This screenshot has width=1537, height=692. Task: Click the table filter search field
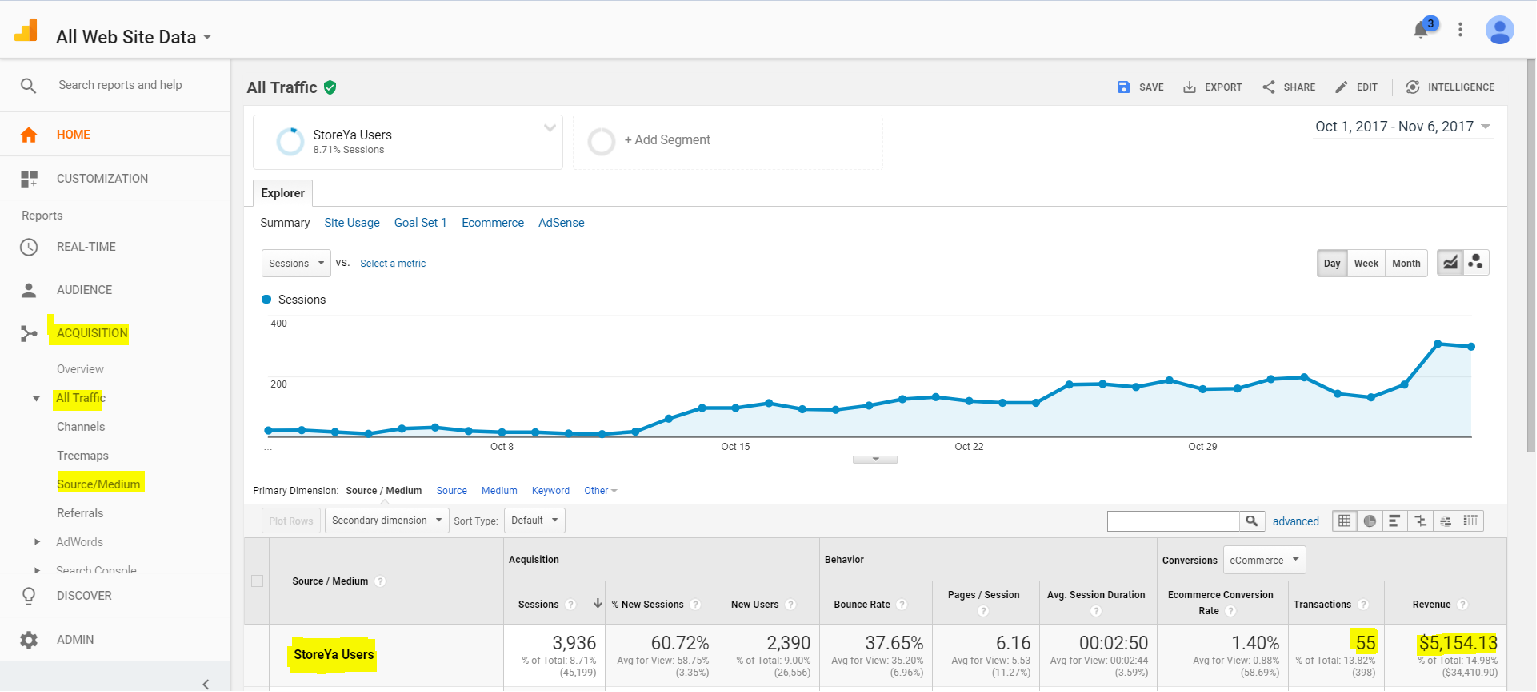tap(1173, 521)
